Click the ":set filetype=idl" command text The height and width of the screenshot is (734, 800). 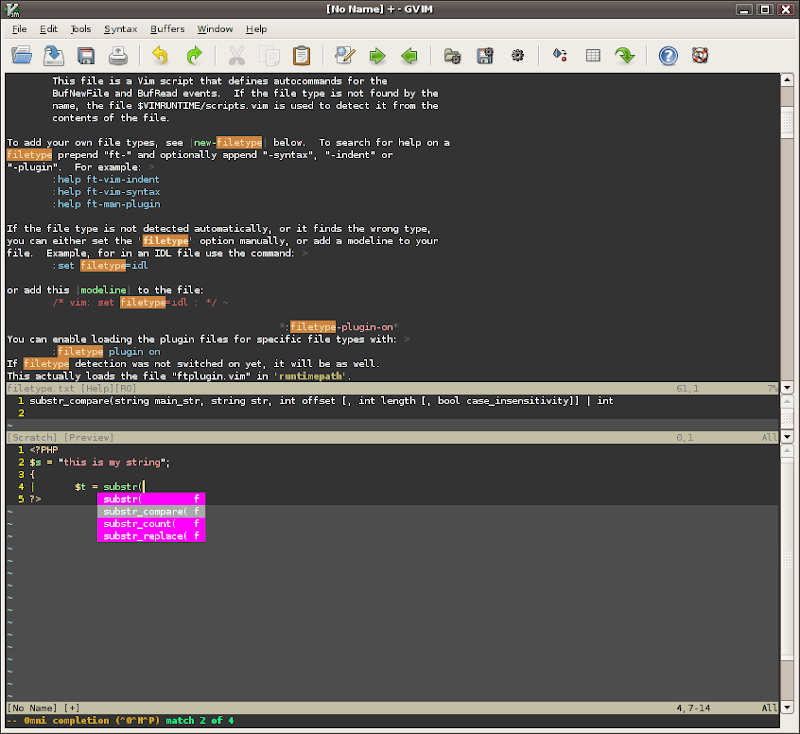point(100,265)
